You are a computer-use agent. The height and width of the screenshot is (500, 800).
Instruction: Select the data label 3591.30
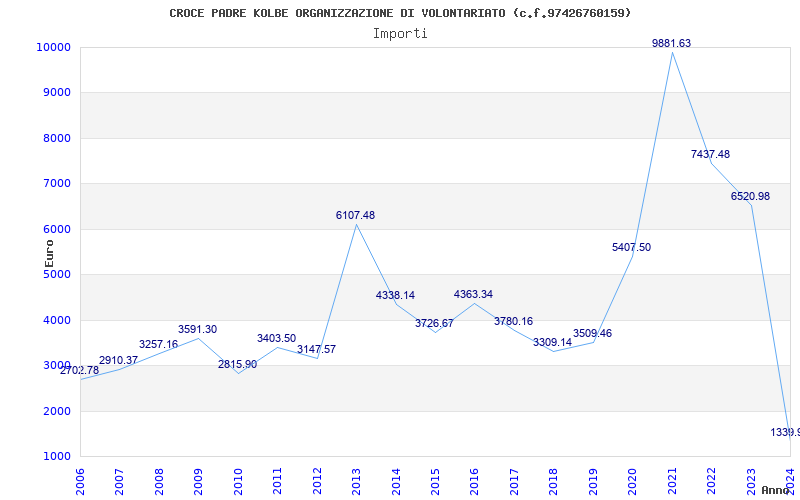pyautogui.click(x=197, y=330)
